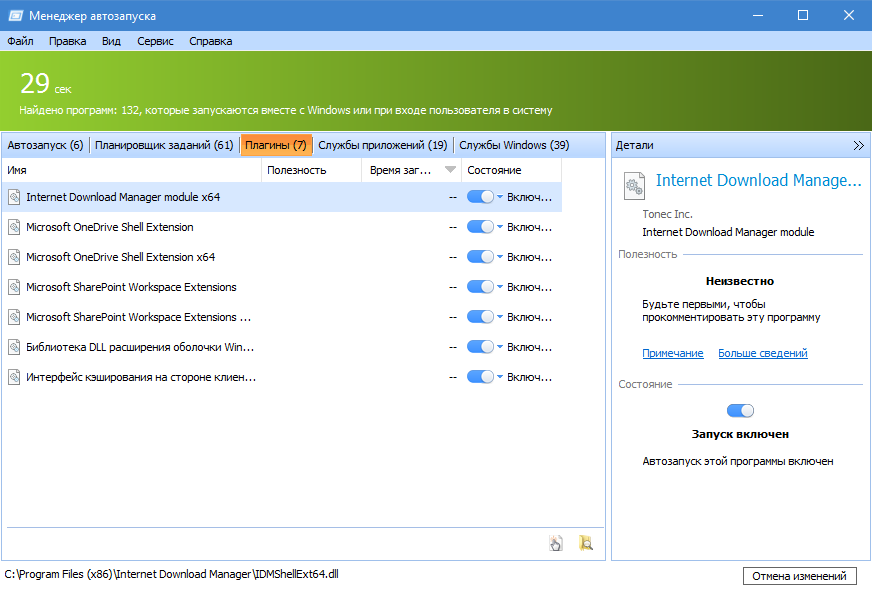Click the file icon beside Internet Download Manager module x64
This screenshot has height=592, width=872.
[14, 197]
